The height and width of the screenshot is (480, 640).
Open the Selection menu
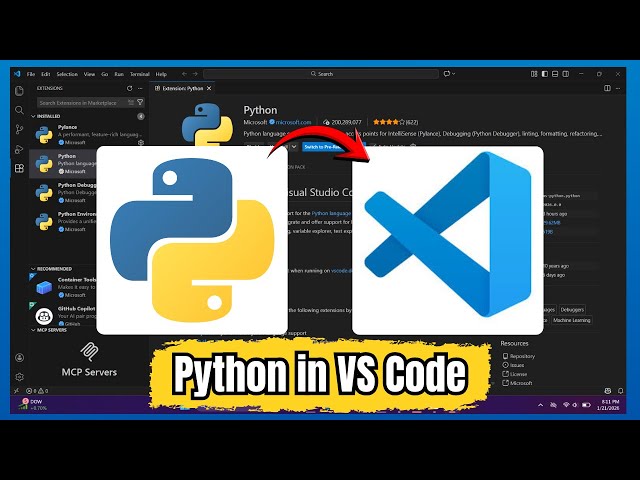click(x=67, y=74)
